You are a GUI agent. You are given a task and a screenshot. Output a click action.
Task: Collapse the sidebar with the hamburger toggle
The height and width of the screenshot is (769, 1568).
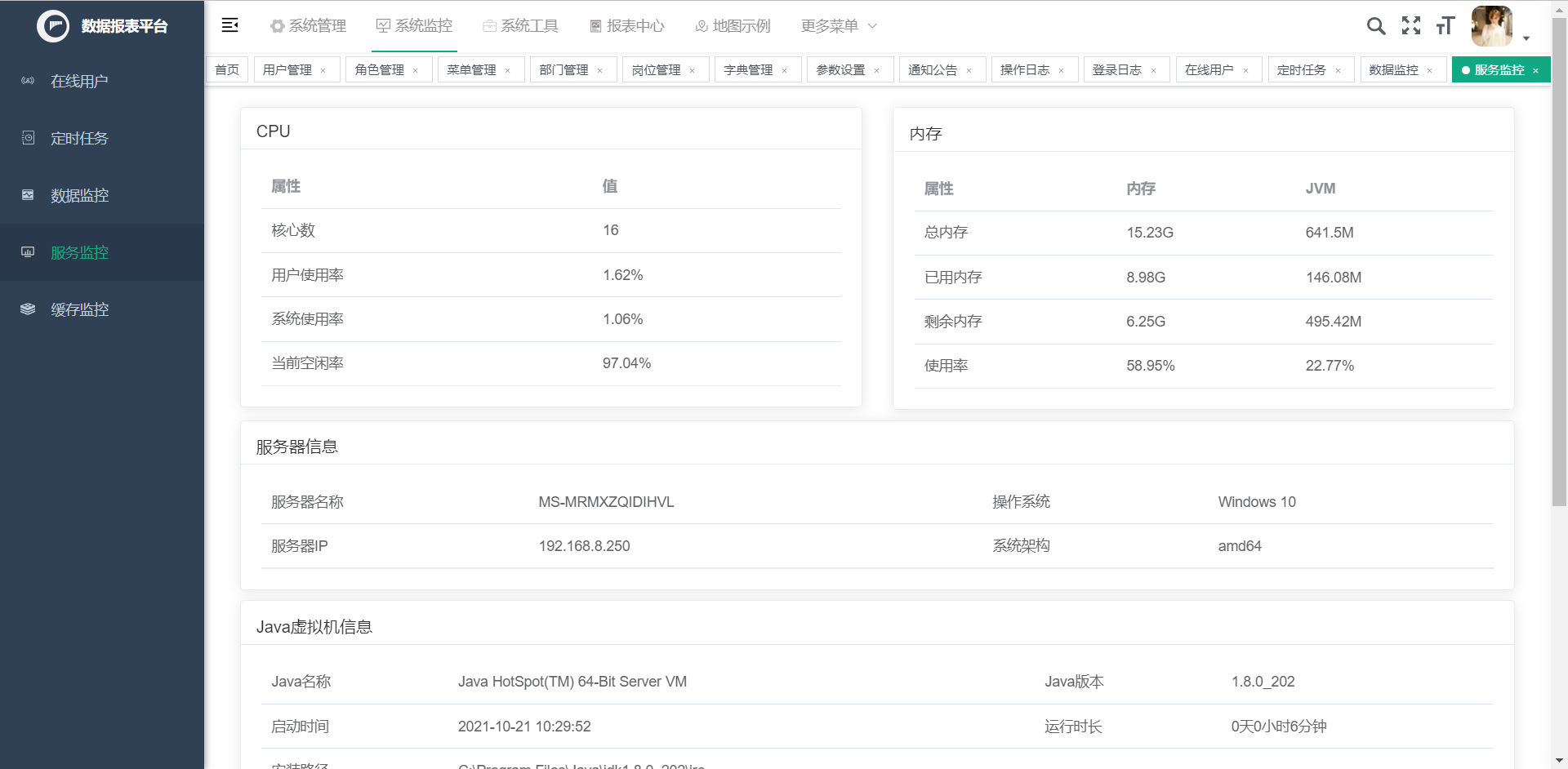click(x=229, y=25)
